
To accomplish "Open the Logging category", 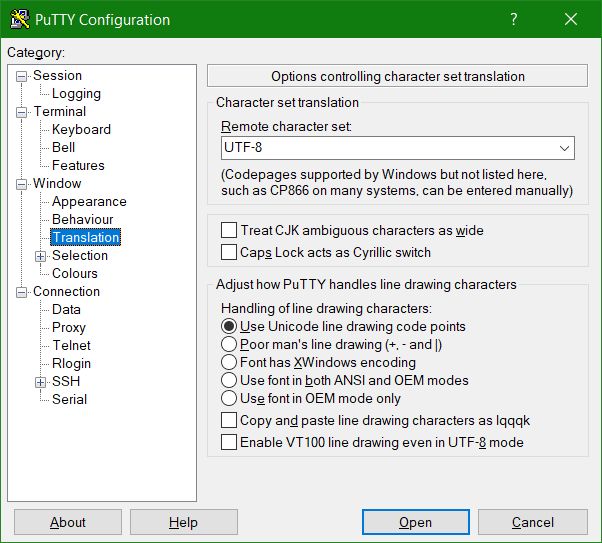I will (x=76, y=94).
